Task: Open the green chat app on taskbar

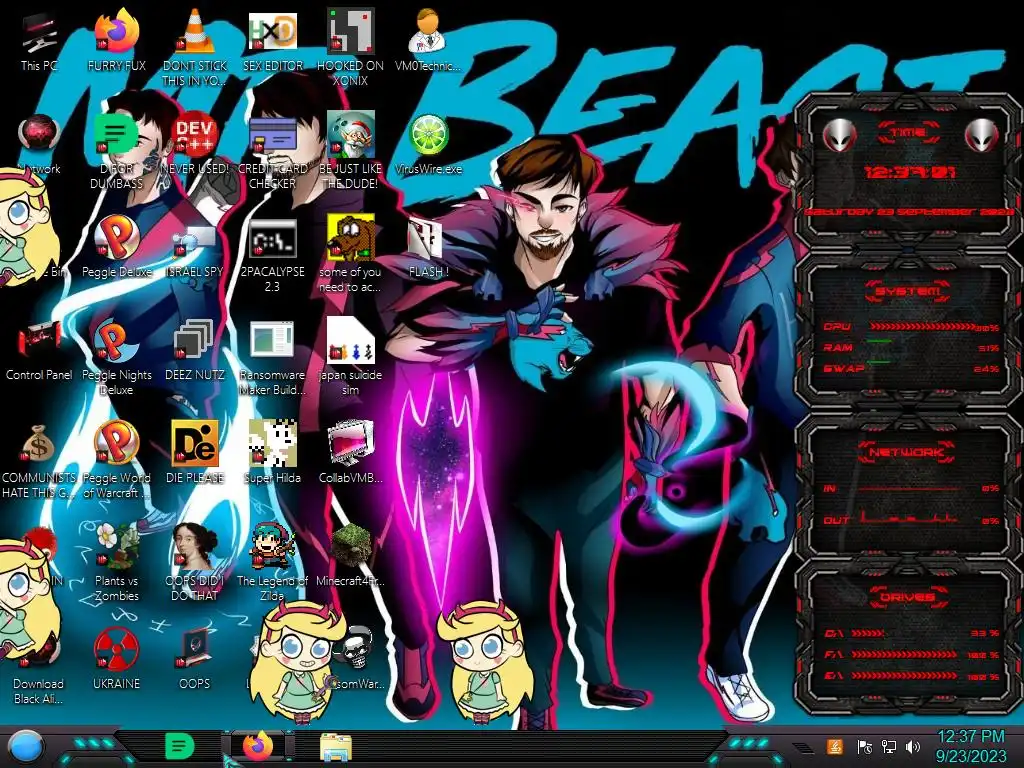Action: [180, 746]
